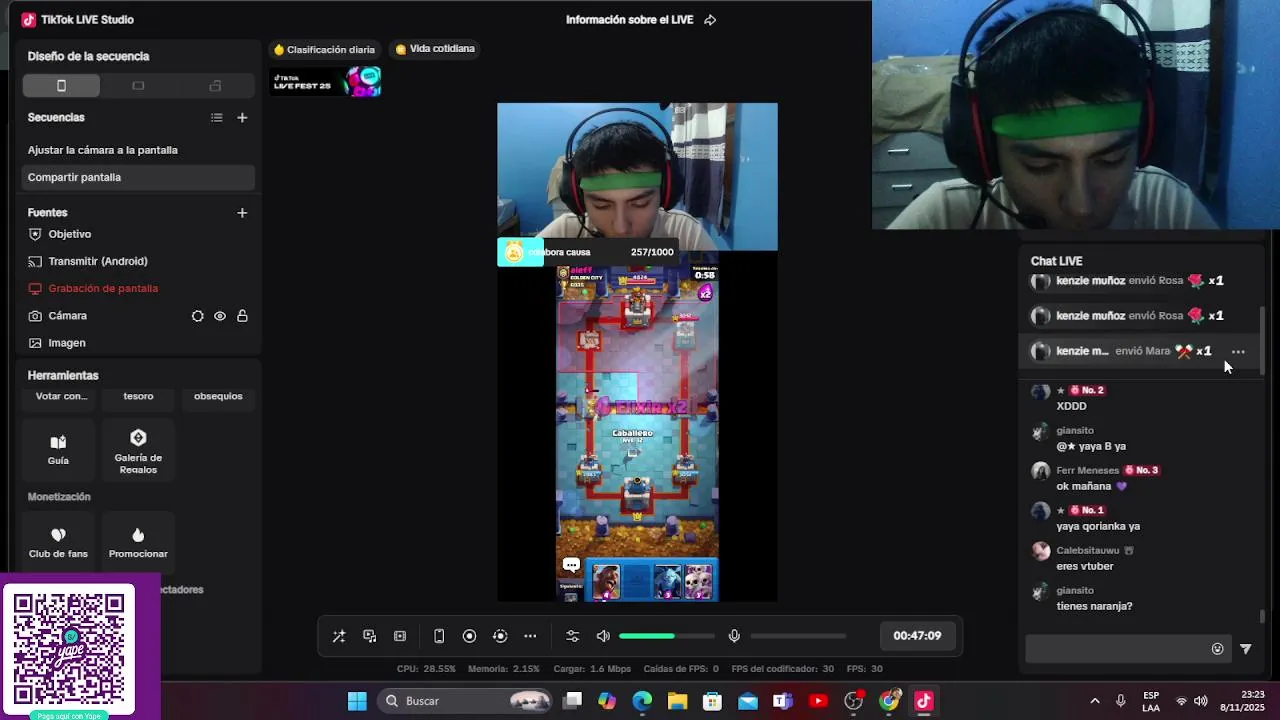The image size is (1280, 720).
Task: Add a new source in Fuentes
Action: [x=242, y=212]
